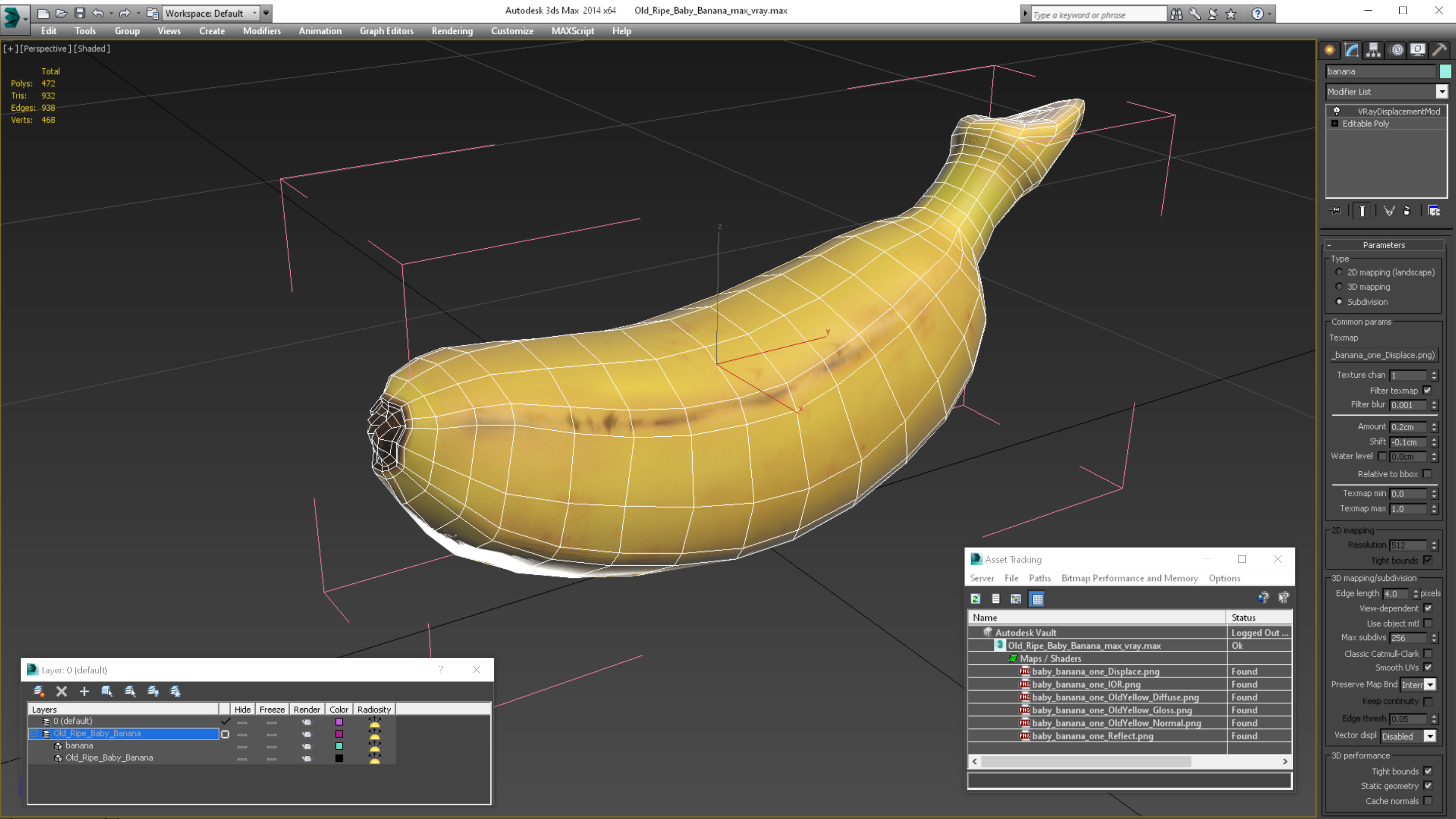Click Configure Modifier Sets icon

1434,211
